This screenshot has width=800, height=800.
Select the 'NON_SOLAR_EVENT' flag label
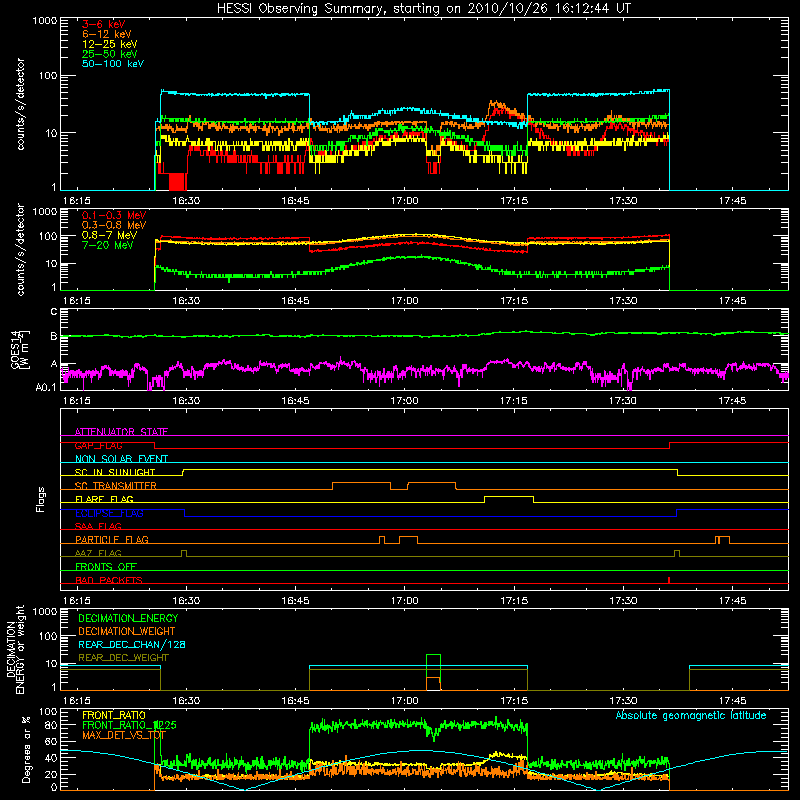pos(121,459)
